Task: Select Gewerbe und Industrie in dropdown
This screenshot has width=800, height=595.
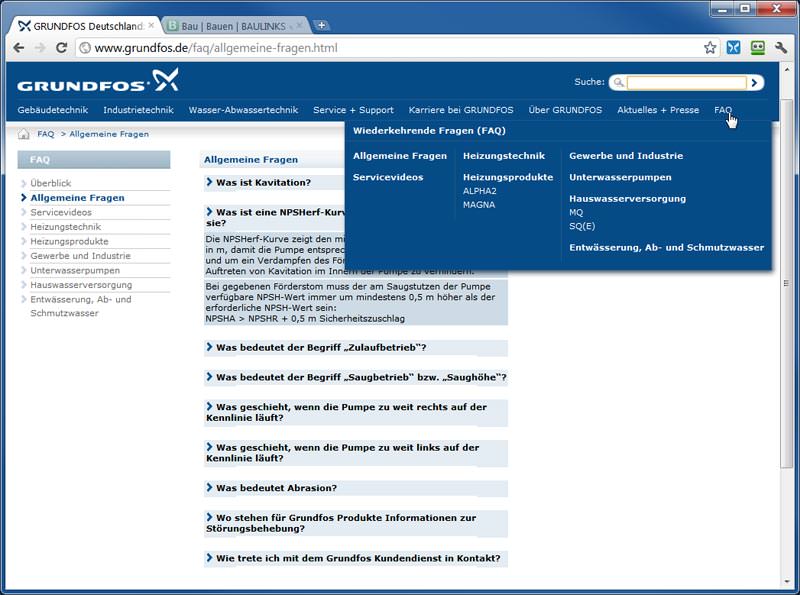Action: tap(626, 156)
